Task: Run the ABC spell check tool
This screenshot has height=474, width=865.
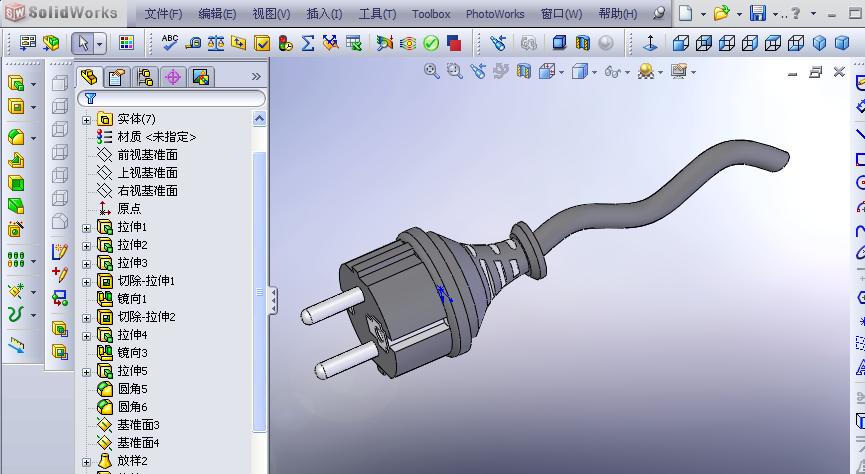Action: [x=170, y=42]
